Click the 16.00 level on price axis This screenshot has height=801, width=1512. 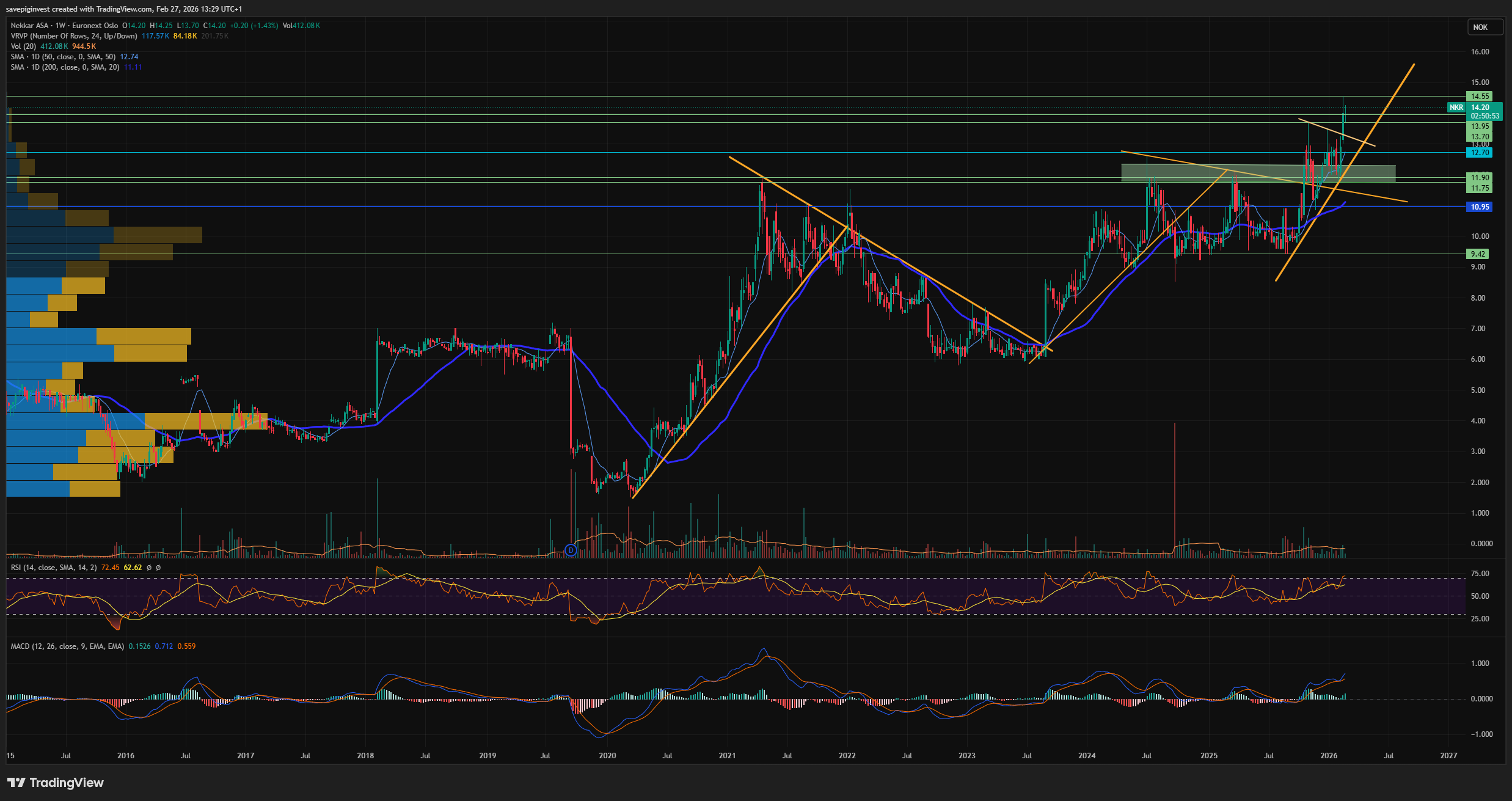pyautogui.click(x=1480, y=52)
